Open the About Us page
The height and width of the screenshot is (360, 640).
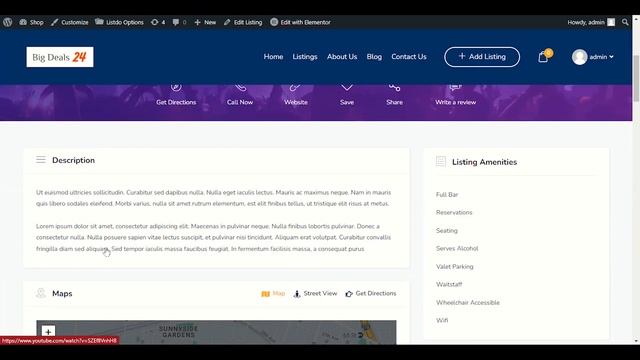(342, 57)
